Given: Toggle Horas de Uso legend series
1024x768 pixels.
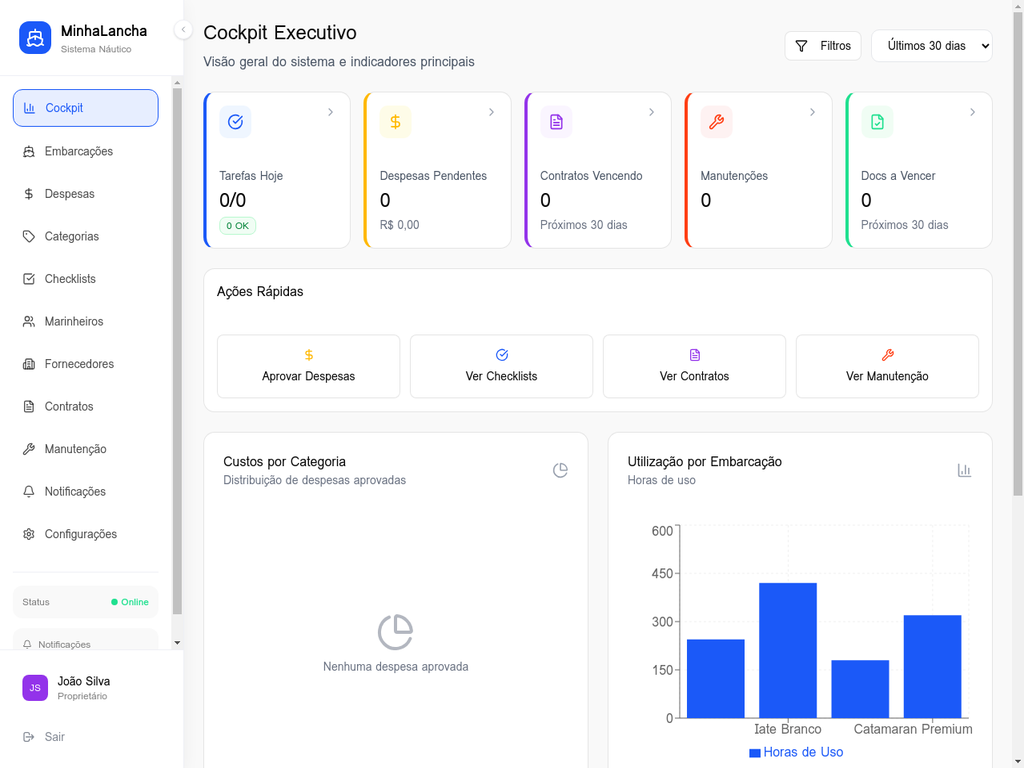Looking at the screenshot, I should [x=796, y=752].
